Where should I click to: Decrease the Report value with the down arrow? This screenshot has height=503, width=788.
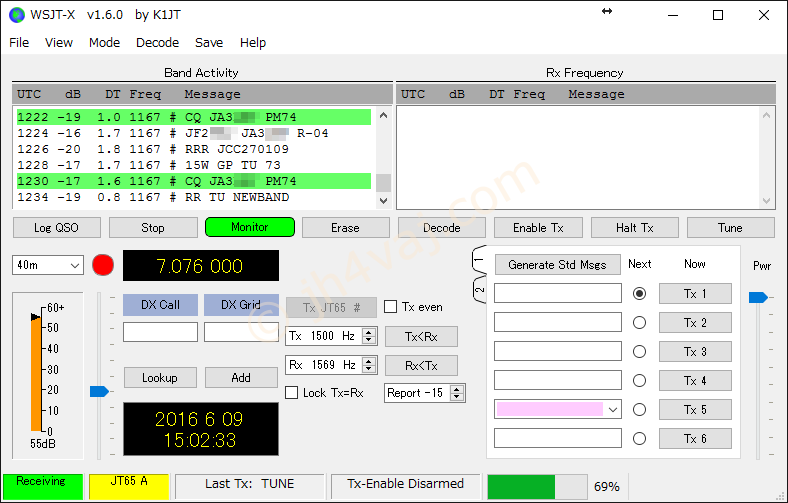(456, 397)
